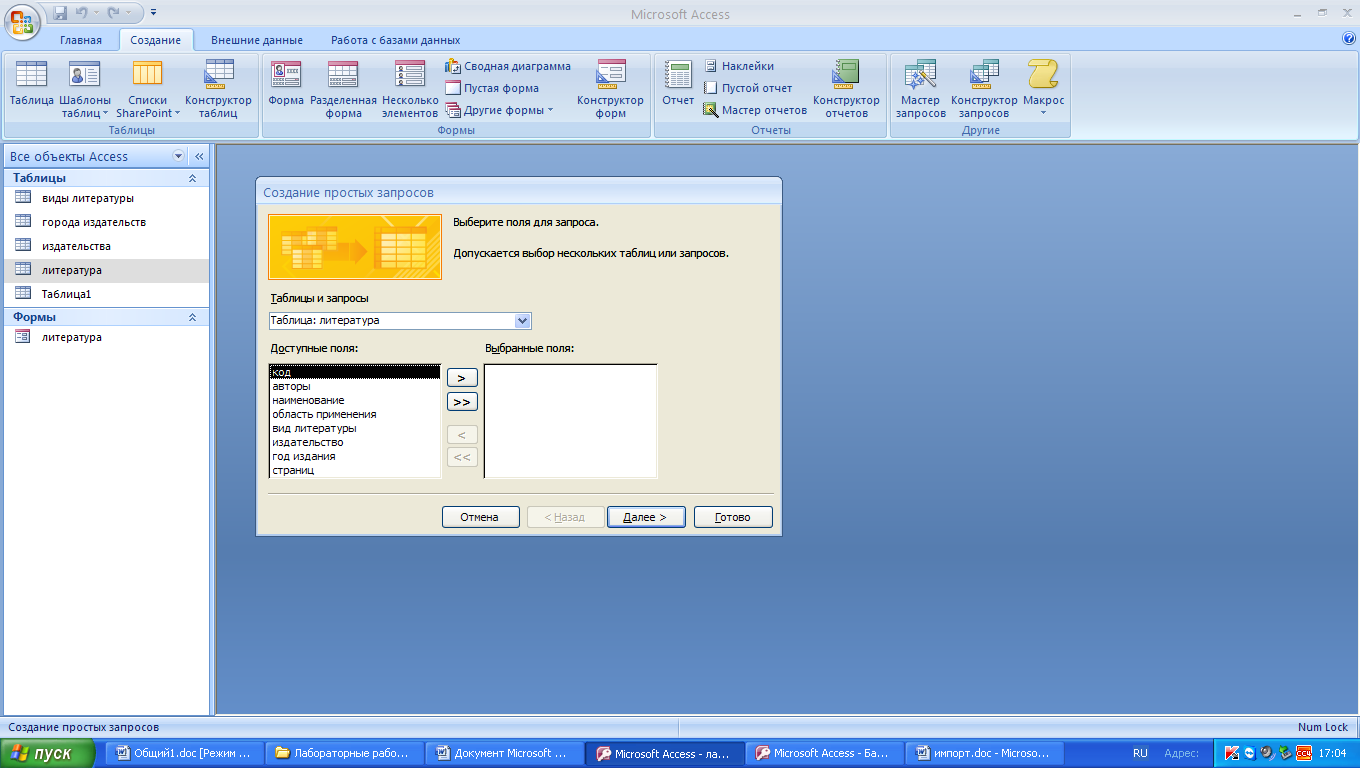
Task: Select field наименование
Action: (x=355, y=400)
